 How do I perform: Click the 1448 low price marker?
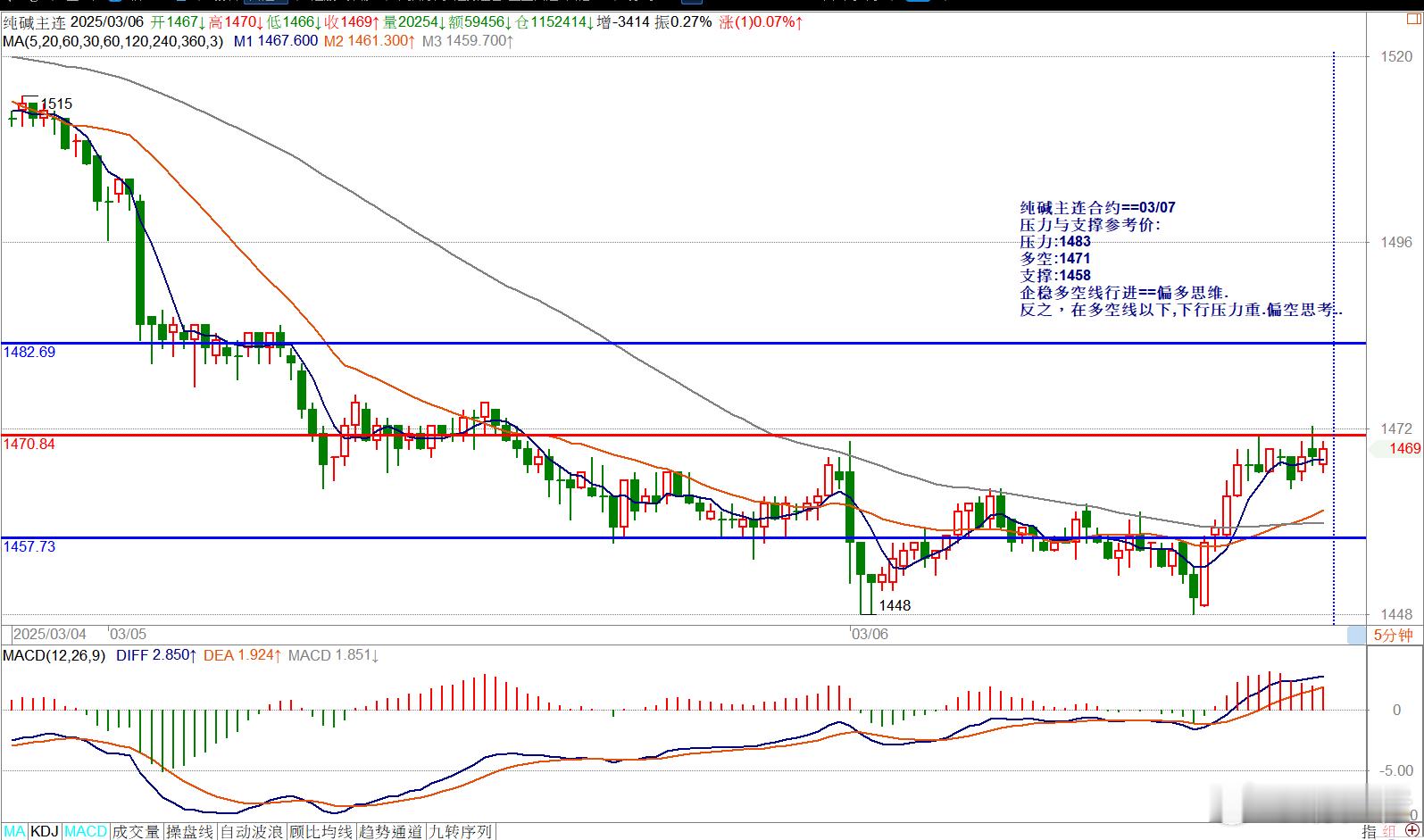pyautogui.click(x=895, y=605)
